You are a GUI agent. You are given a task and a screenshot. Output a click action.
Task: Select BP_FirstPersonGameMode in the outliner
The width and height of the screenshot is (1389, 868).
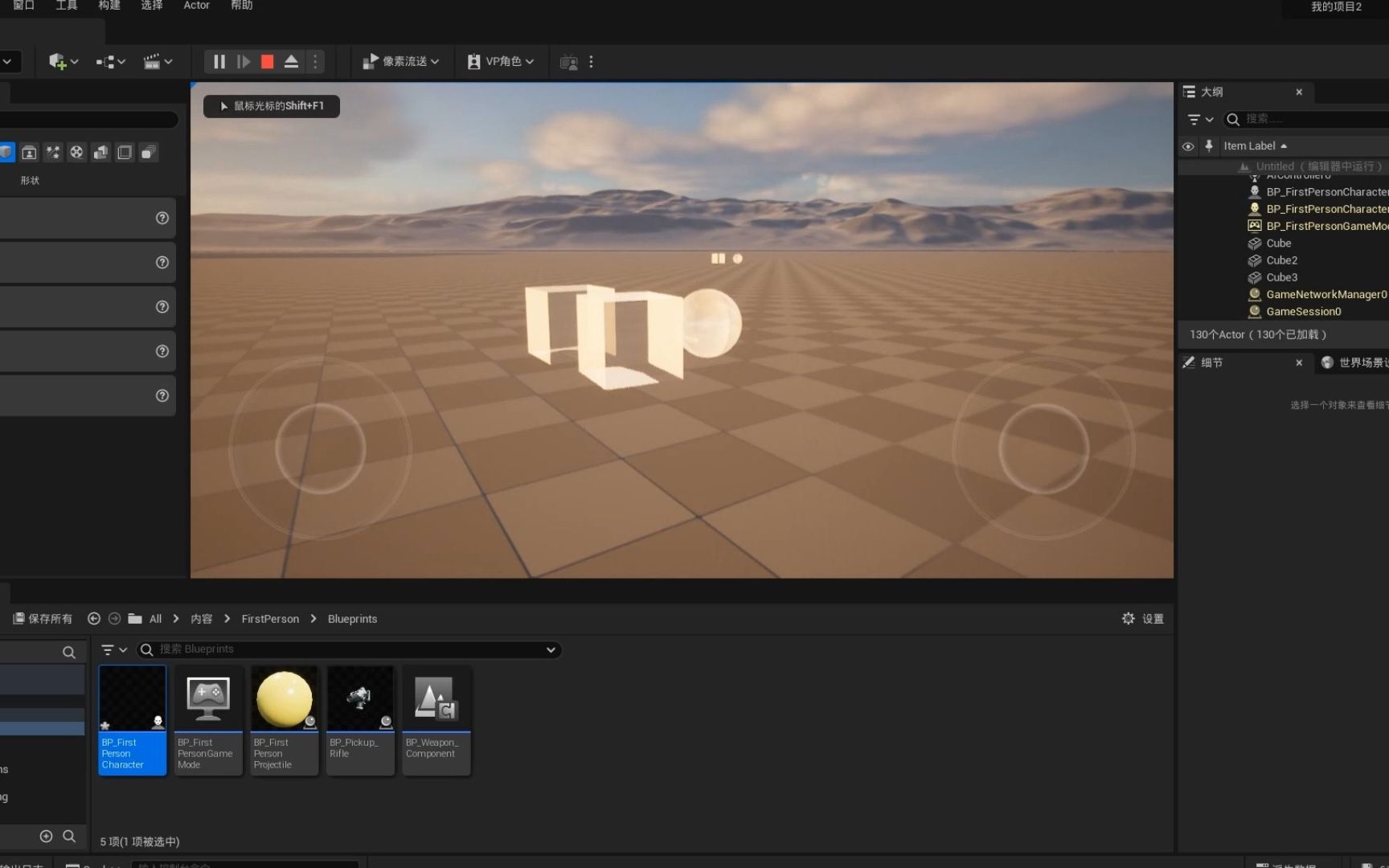coord(1317,227)
